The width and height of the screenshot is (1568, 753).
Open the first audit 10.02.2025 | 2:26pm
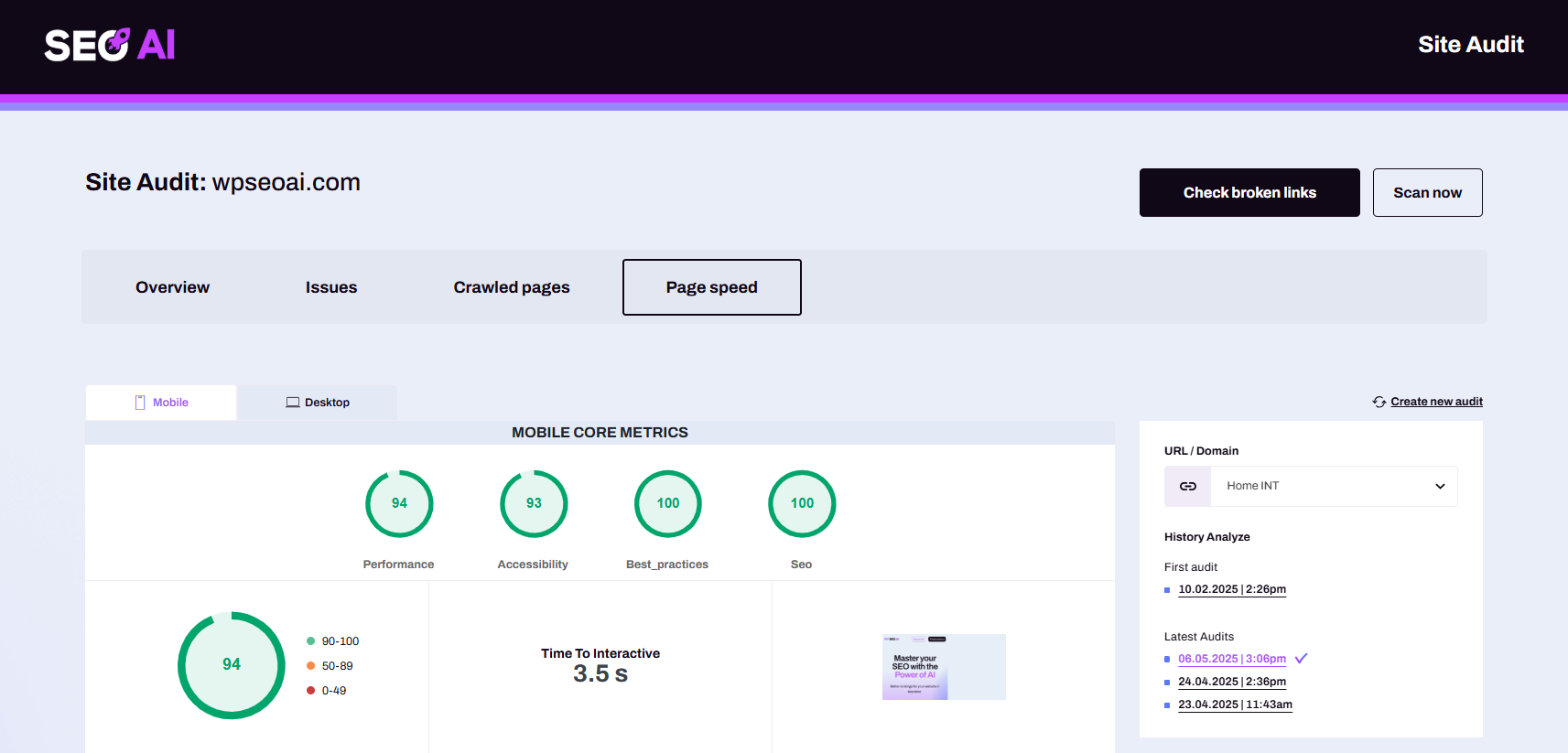pos(1232,589)
